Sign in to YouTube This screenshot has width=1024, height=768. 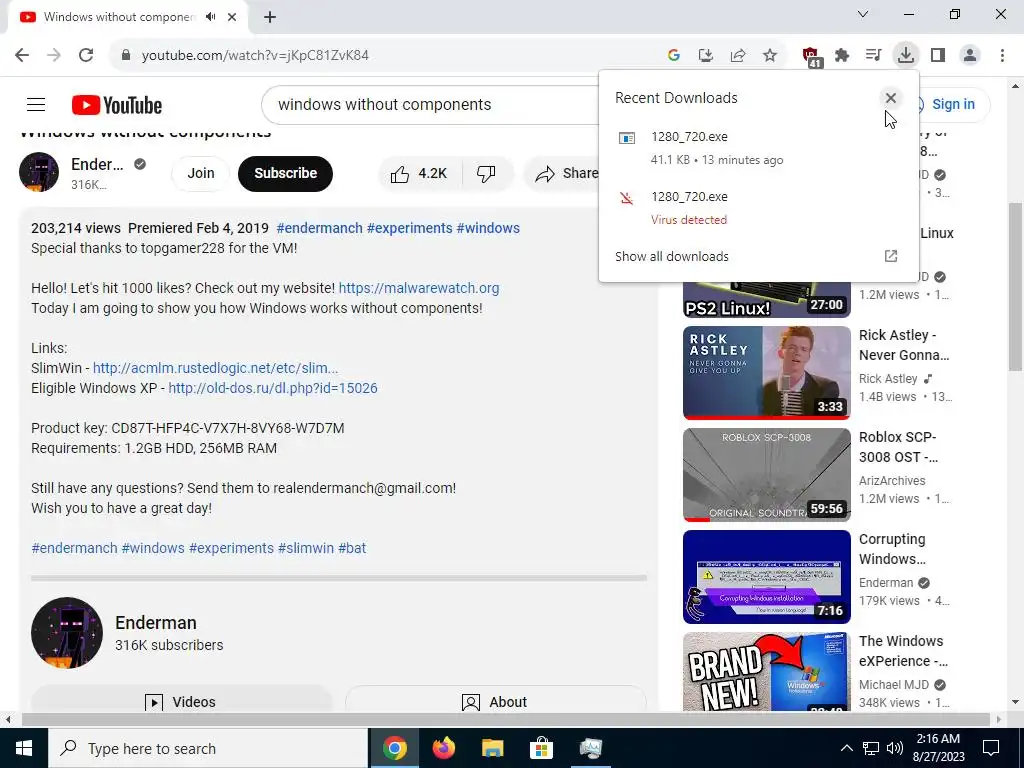tap(952, 104)
